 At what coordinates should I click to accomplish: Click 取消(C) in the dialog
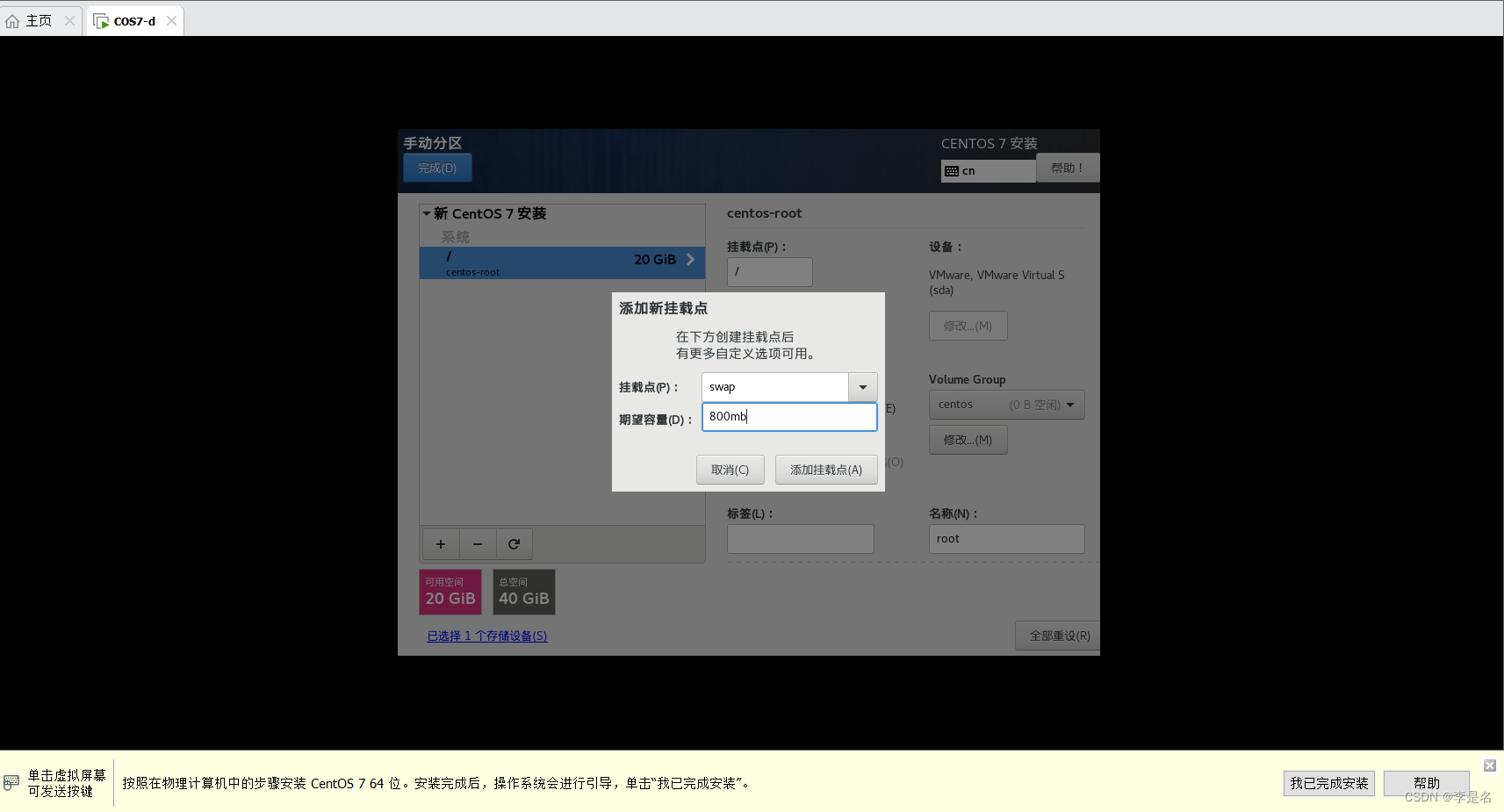click(x=730, y=470)
